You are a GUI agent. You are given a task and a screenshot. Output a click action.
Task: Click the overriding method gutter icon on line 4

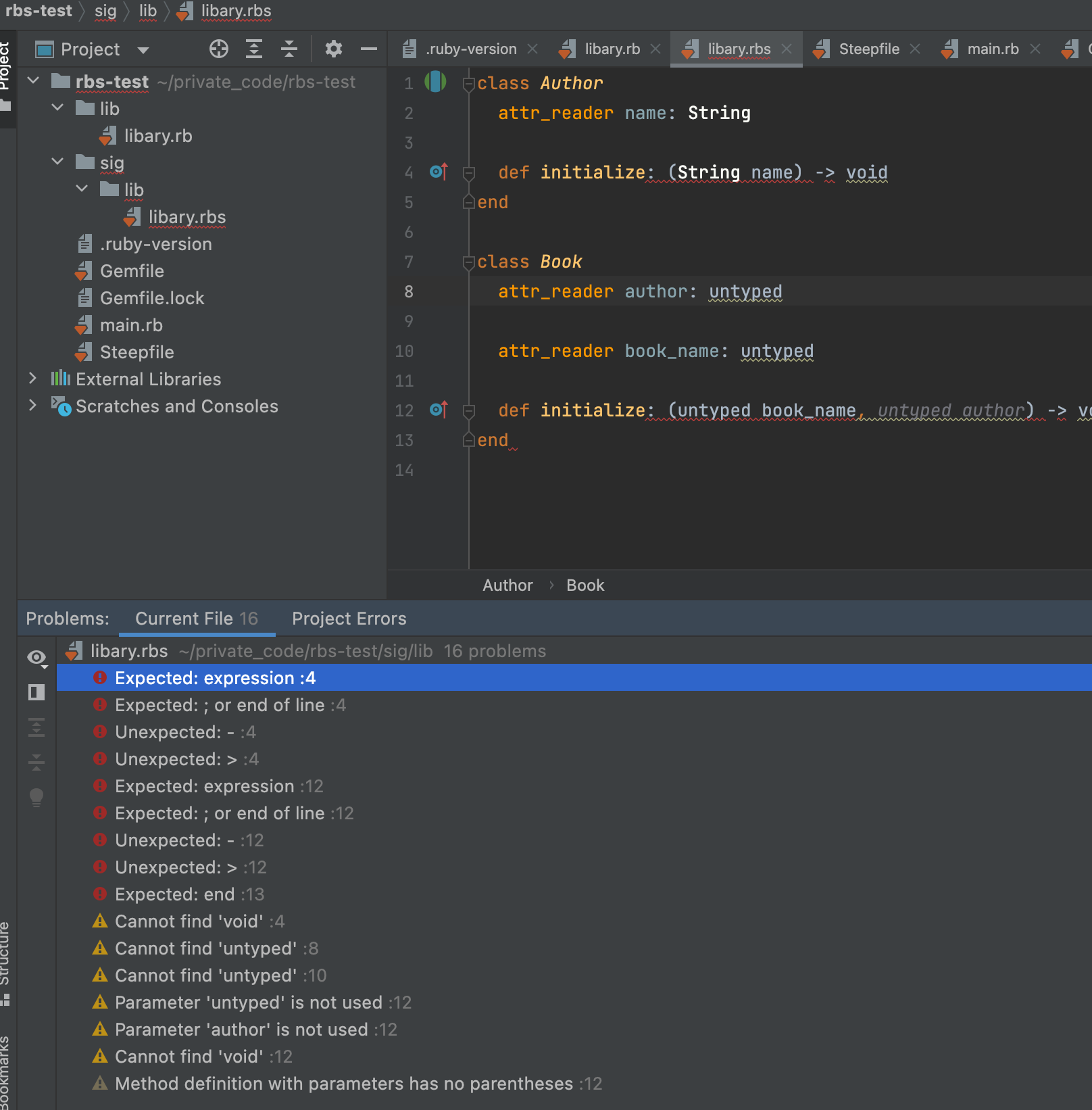[438, 172]
